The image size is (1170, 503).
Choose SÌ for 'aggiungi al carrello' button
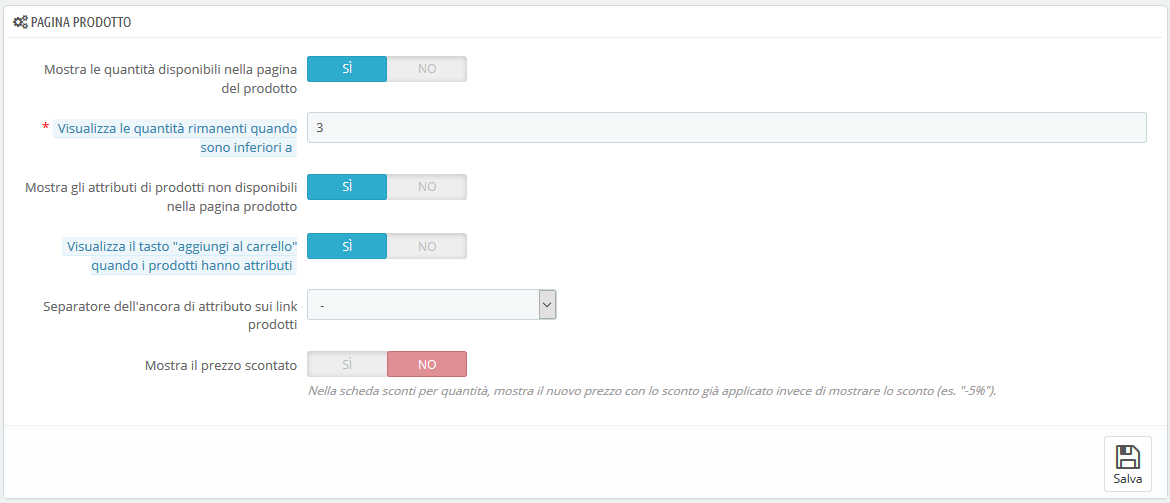(x=347, y=246)
